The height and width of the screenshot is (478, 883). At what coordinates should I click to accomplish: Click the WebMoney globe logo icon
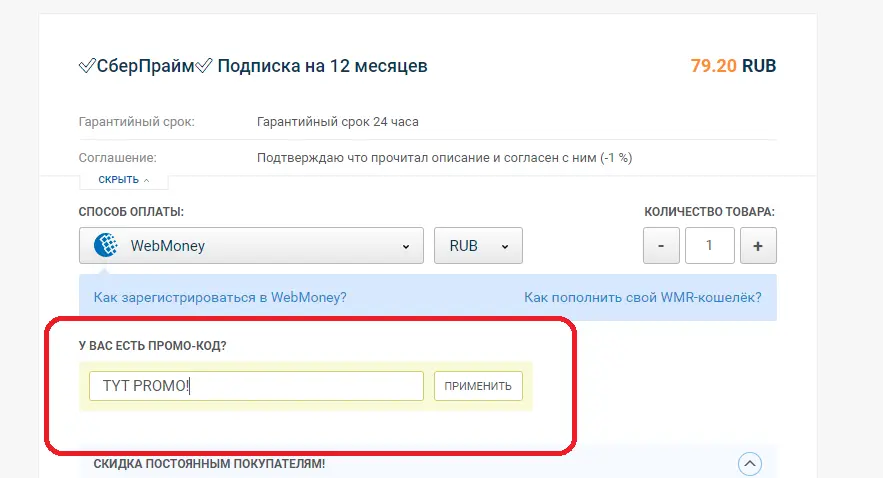coord(106,245)
